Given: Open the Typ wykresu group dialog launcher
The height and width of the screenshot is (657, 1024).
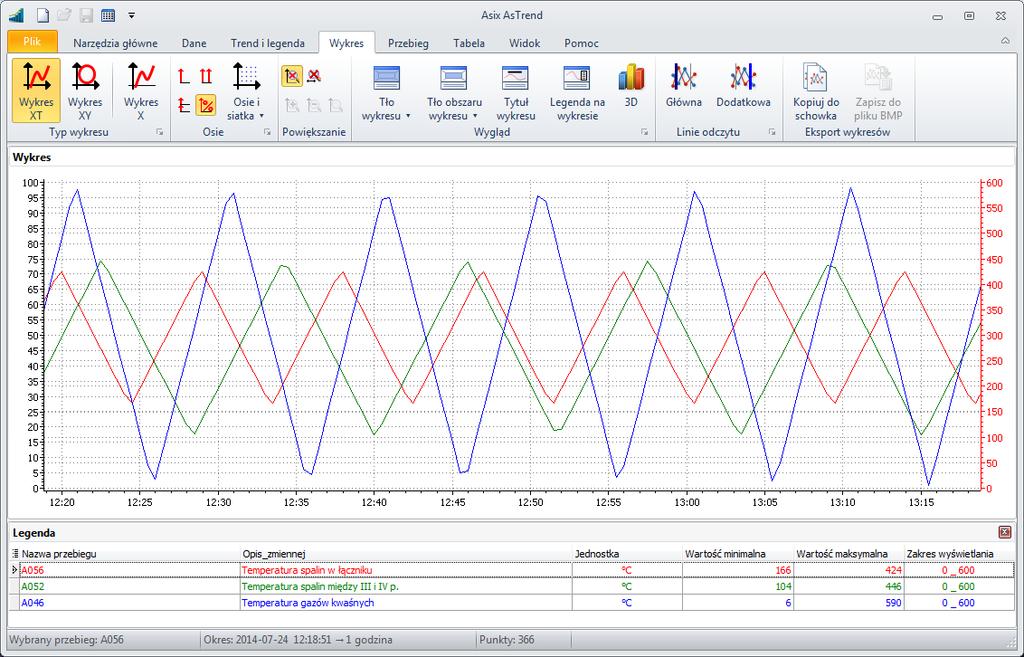Looking at the screenshot, I should 159,132.
